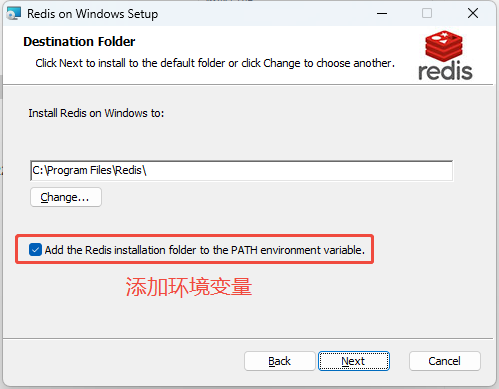
Task: Click the Destination Folder heading
Action: coord(79,42)
